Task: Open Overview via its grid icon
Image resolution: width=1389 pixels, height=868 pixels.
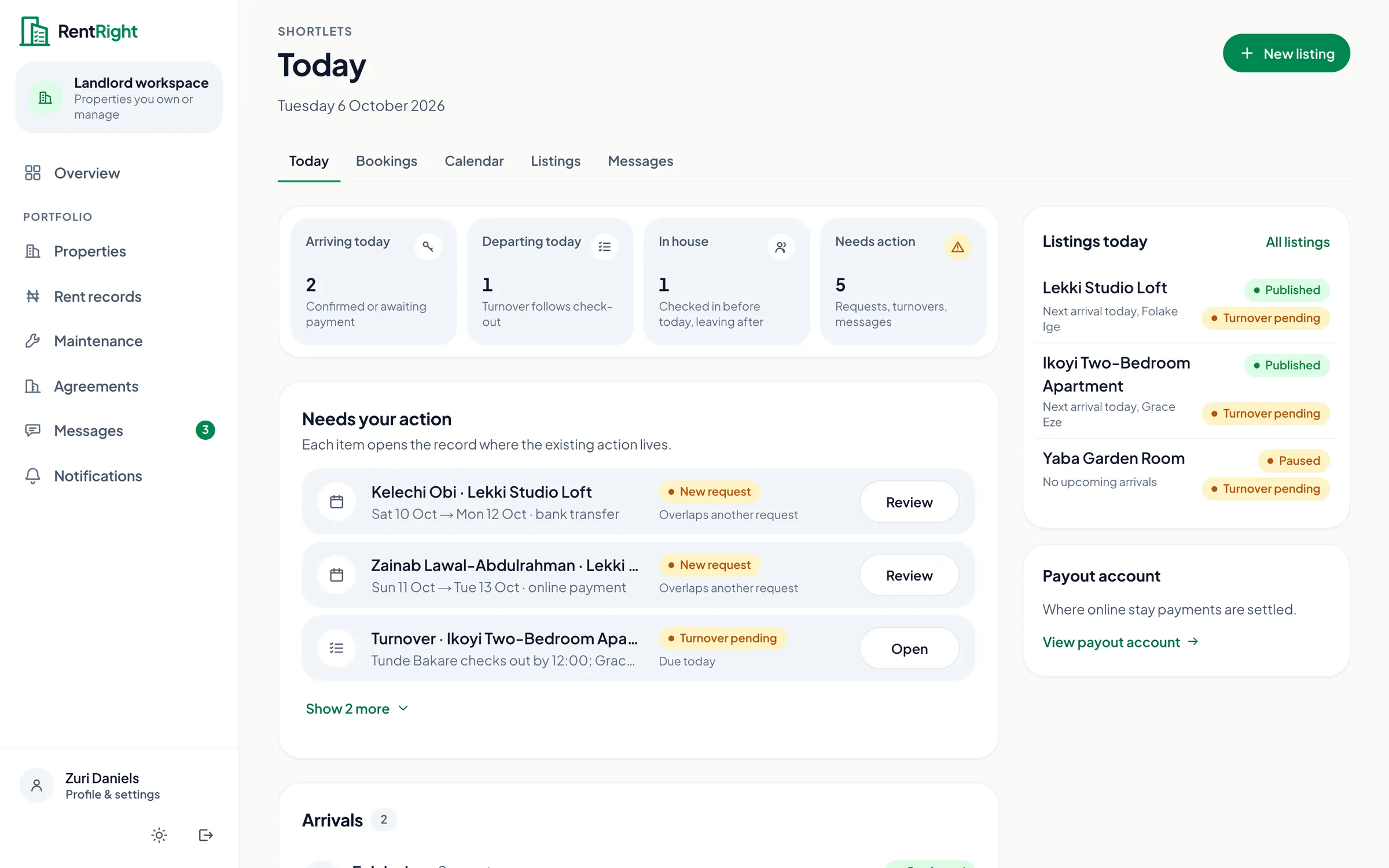Action: [x=32, y=173]
